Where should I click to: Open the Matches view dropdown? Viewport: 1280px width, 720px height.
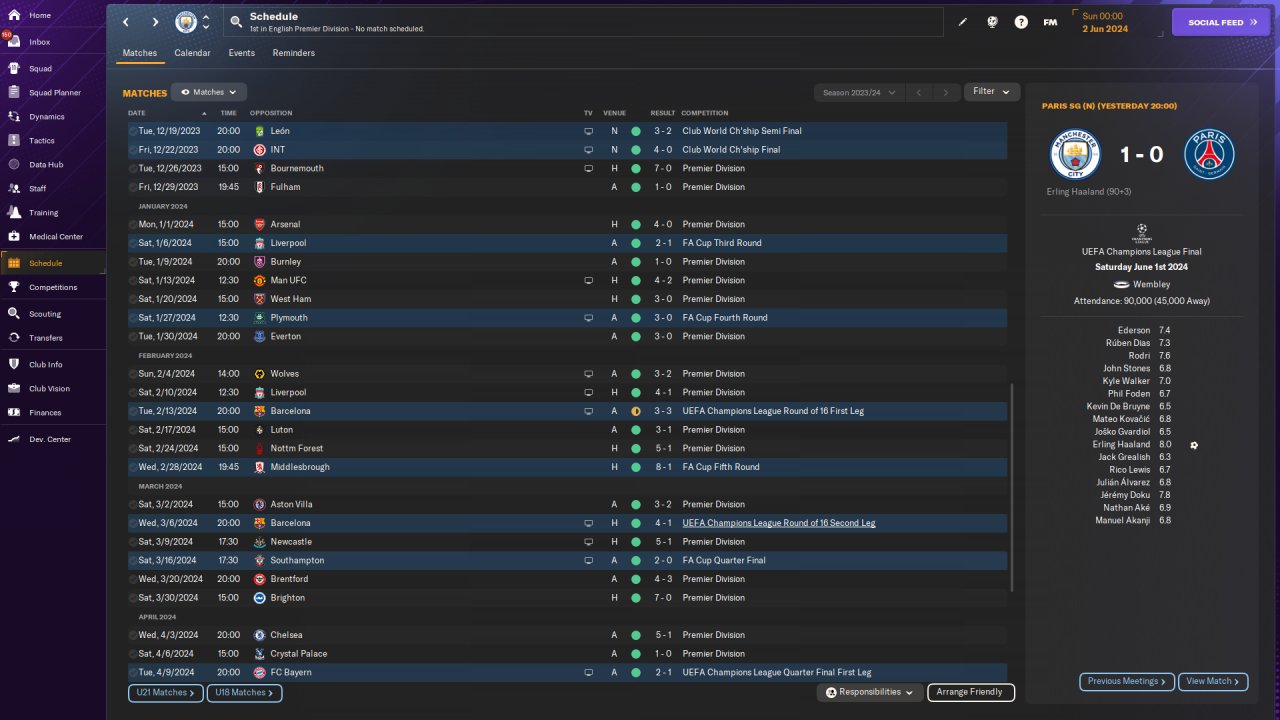click(x=209, y=92)
